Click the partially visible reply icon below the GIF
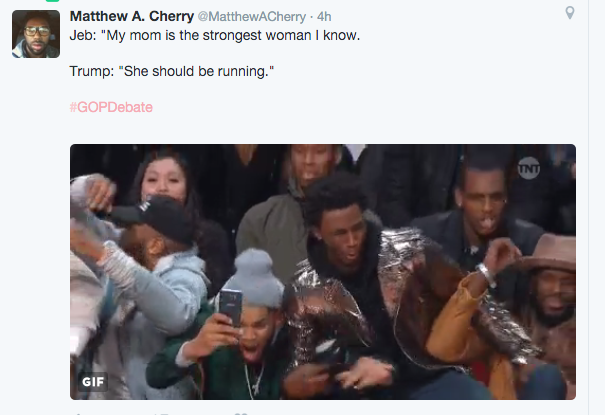 (78, 412)
